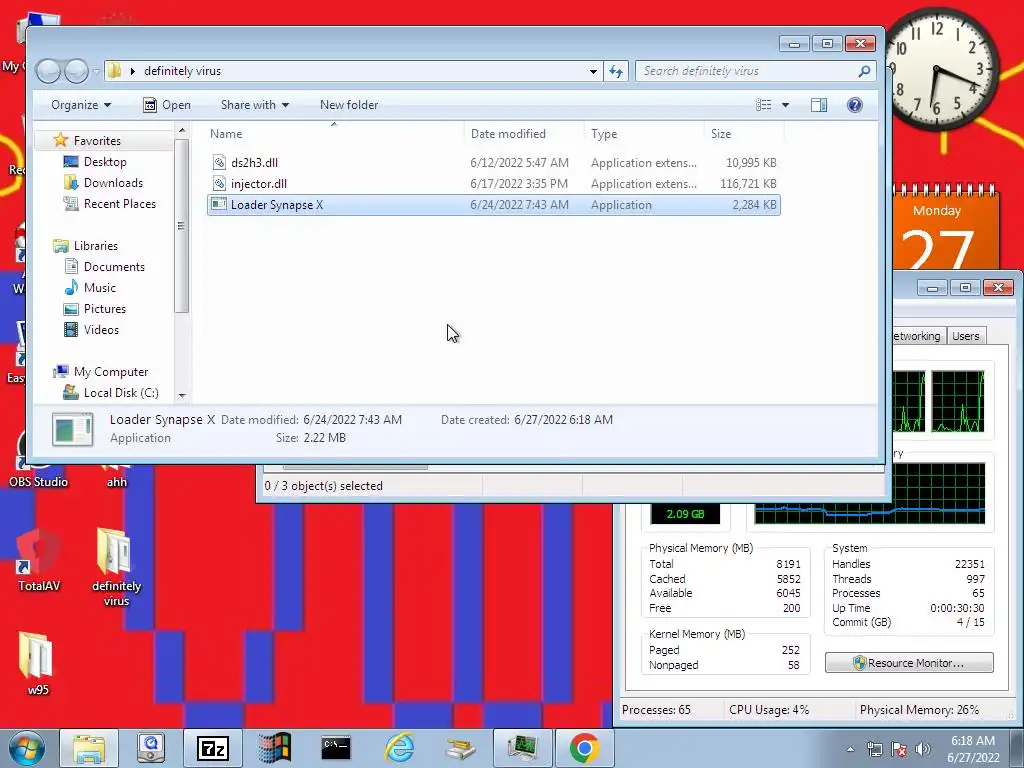This screenshot has height=768, width=1024.
Task: Click the Action Center flag tray icon
Action: coord(899,749)
